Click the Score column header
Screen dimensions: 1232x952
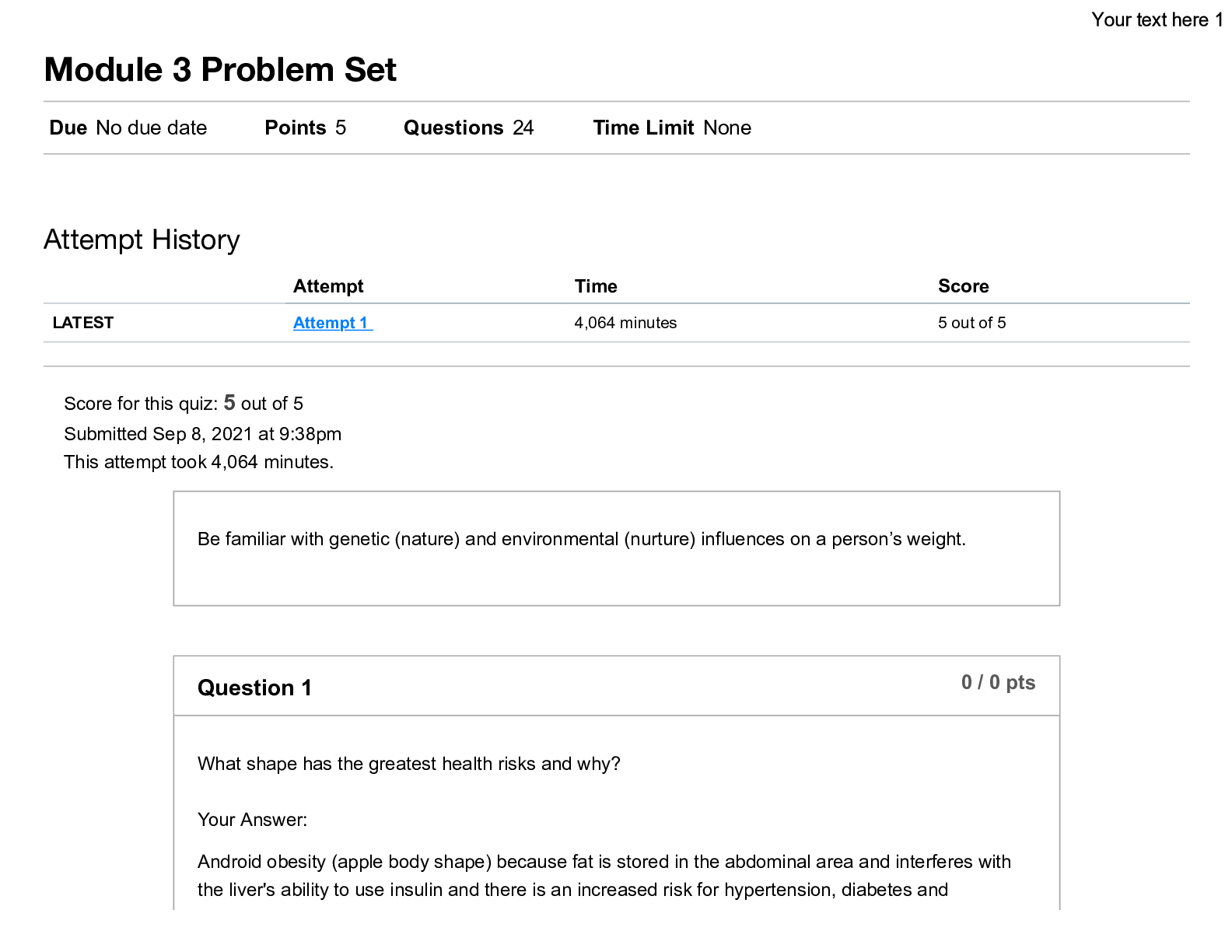tap(963, 286)
